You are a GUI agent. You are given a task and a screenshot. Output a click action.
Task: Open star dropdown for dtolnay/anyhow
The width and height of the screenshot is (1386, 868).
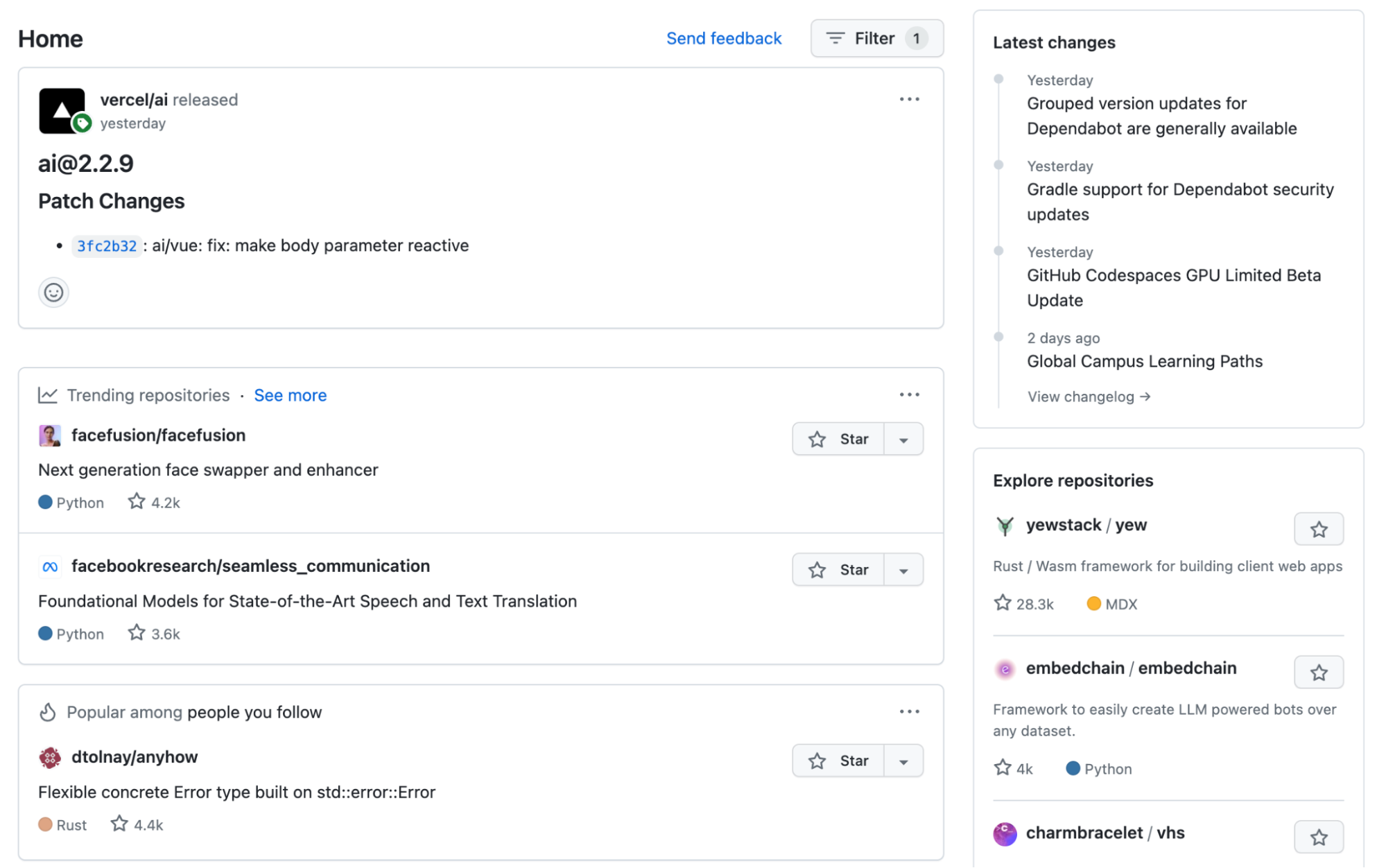(x=903, y=760)
